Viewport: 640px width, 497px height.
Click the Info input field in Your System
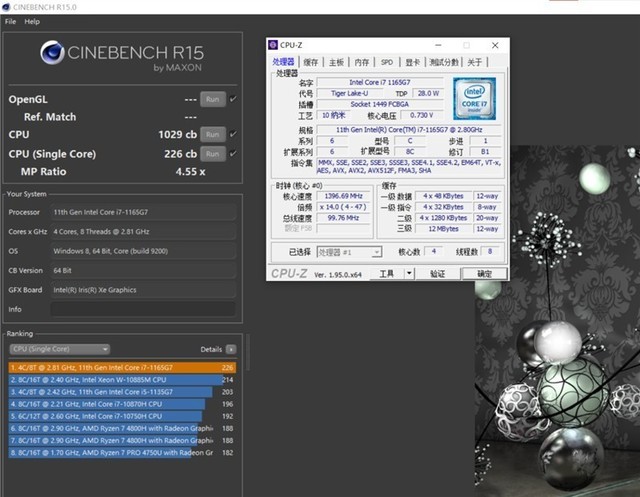(143, 309)
